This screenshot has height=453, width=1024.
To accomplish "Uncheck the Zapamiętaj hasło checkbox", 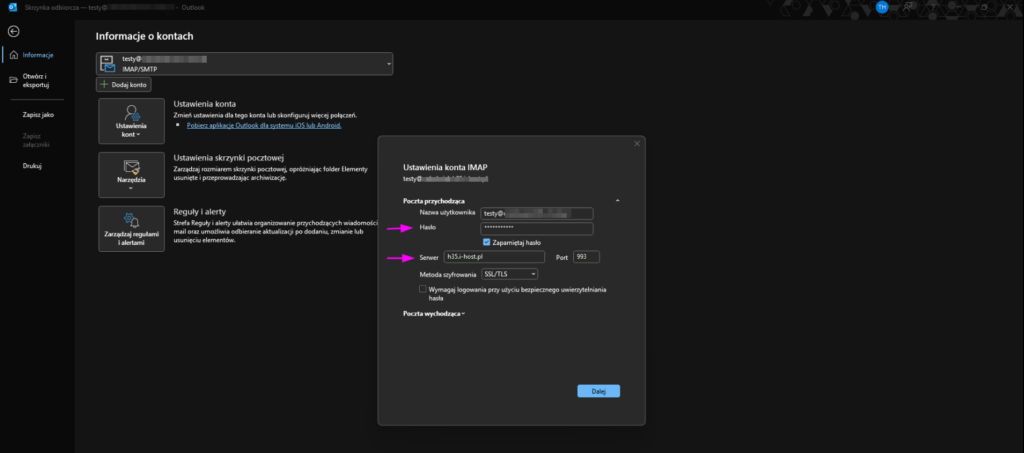I will 486,242.
